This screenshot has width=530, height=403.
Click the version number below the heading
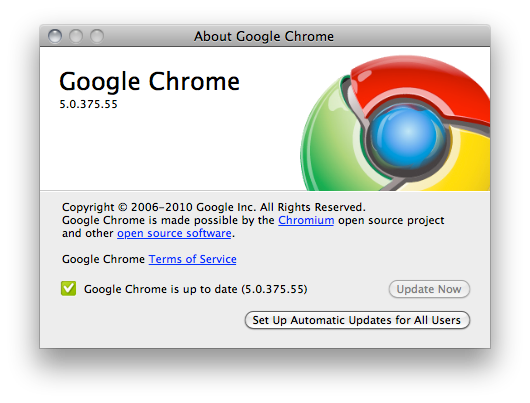coord(88,104)
